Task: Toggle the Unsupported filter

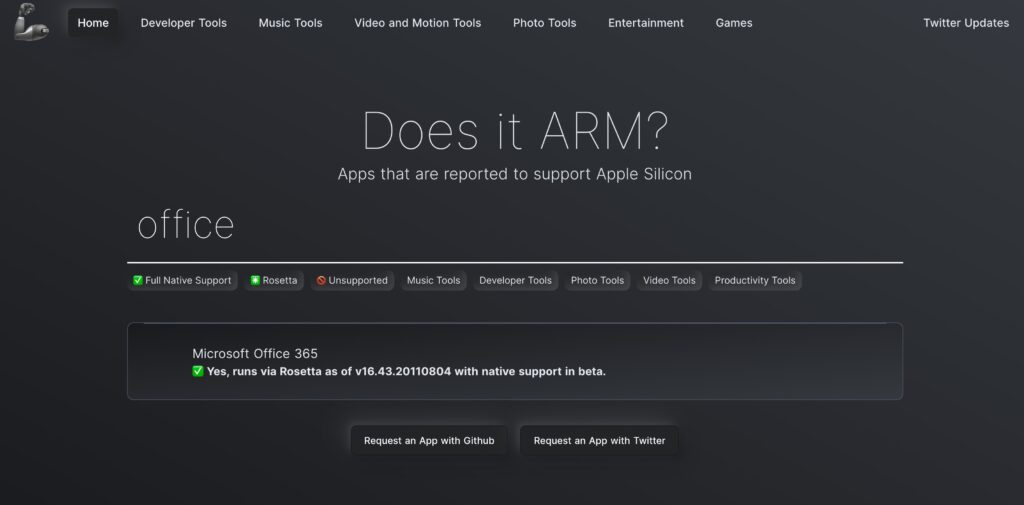Action: coord(352,280)
